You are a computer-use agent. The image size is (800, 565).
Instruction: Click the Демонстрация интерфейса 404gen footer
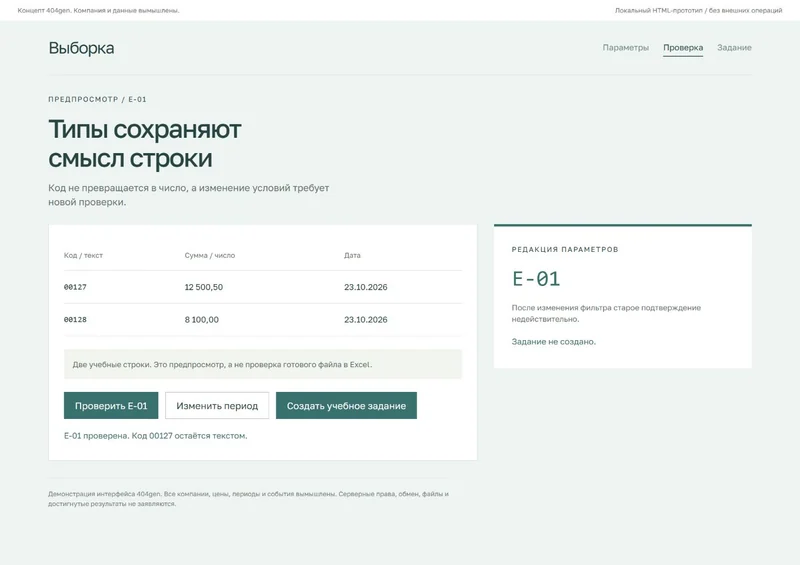[x=248, y=499]
